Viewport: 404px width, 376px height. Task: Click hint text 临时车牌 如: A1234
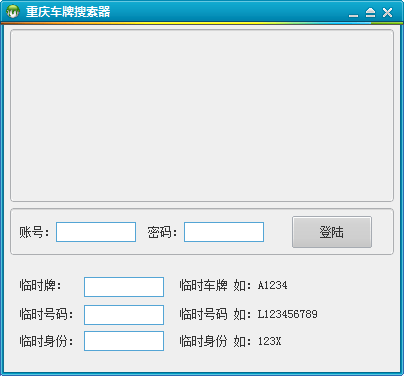233,285
